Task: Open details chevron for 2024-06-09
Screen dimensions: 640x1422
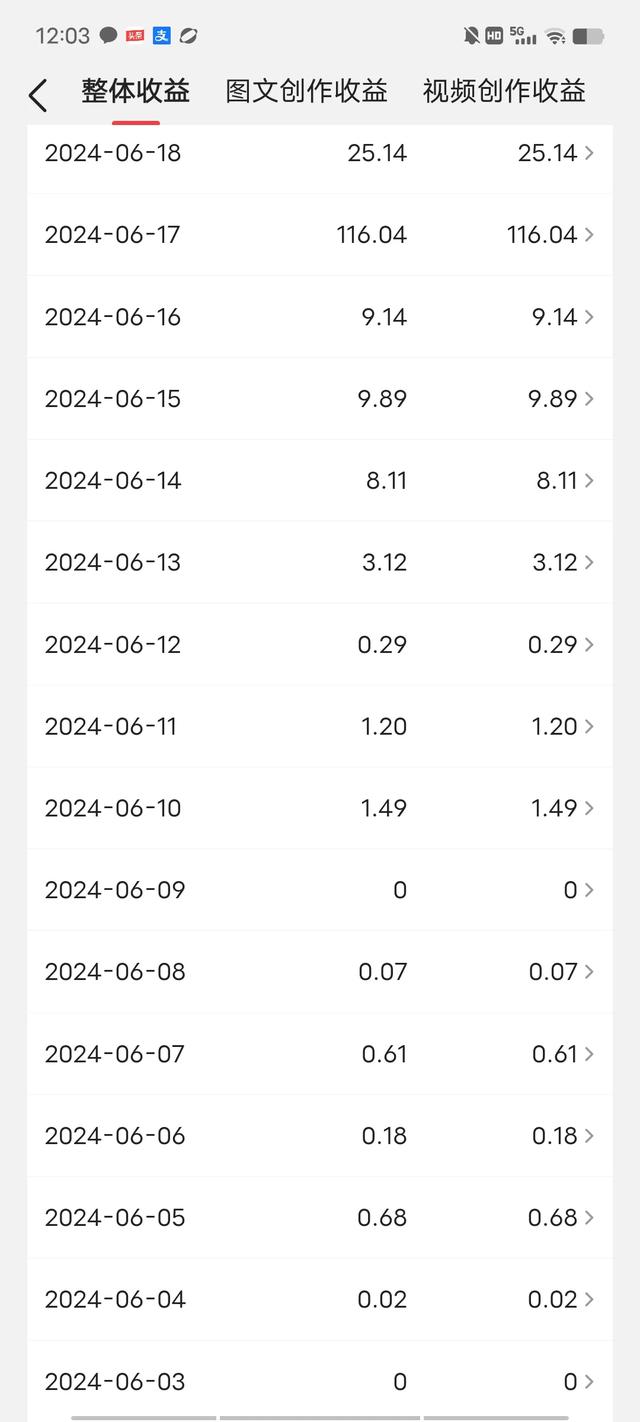Action: 589,891
